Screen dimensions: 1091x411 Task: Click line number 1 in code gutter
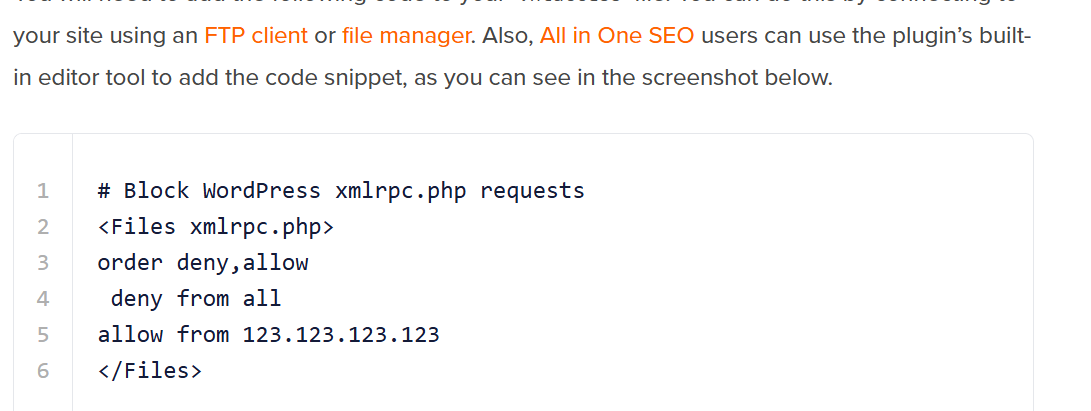pos(42,191)
